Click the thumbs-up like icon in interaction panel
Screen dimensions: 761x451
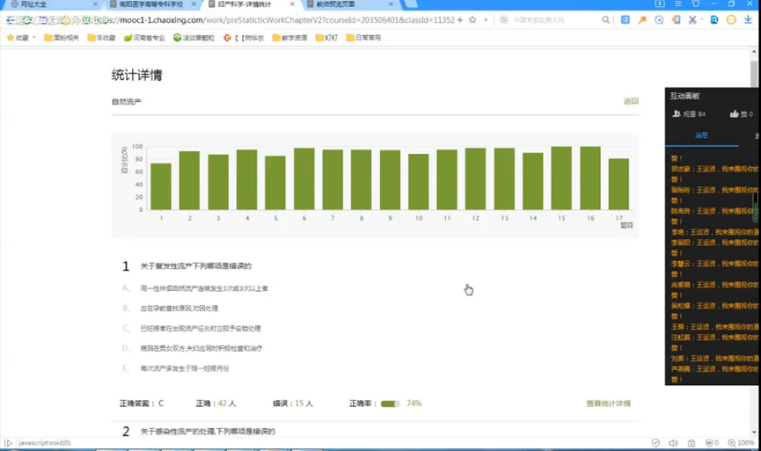[x=734, y=114]
